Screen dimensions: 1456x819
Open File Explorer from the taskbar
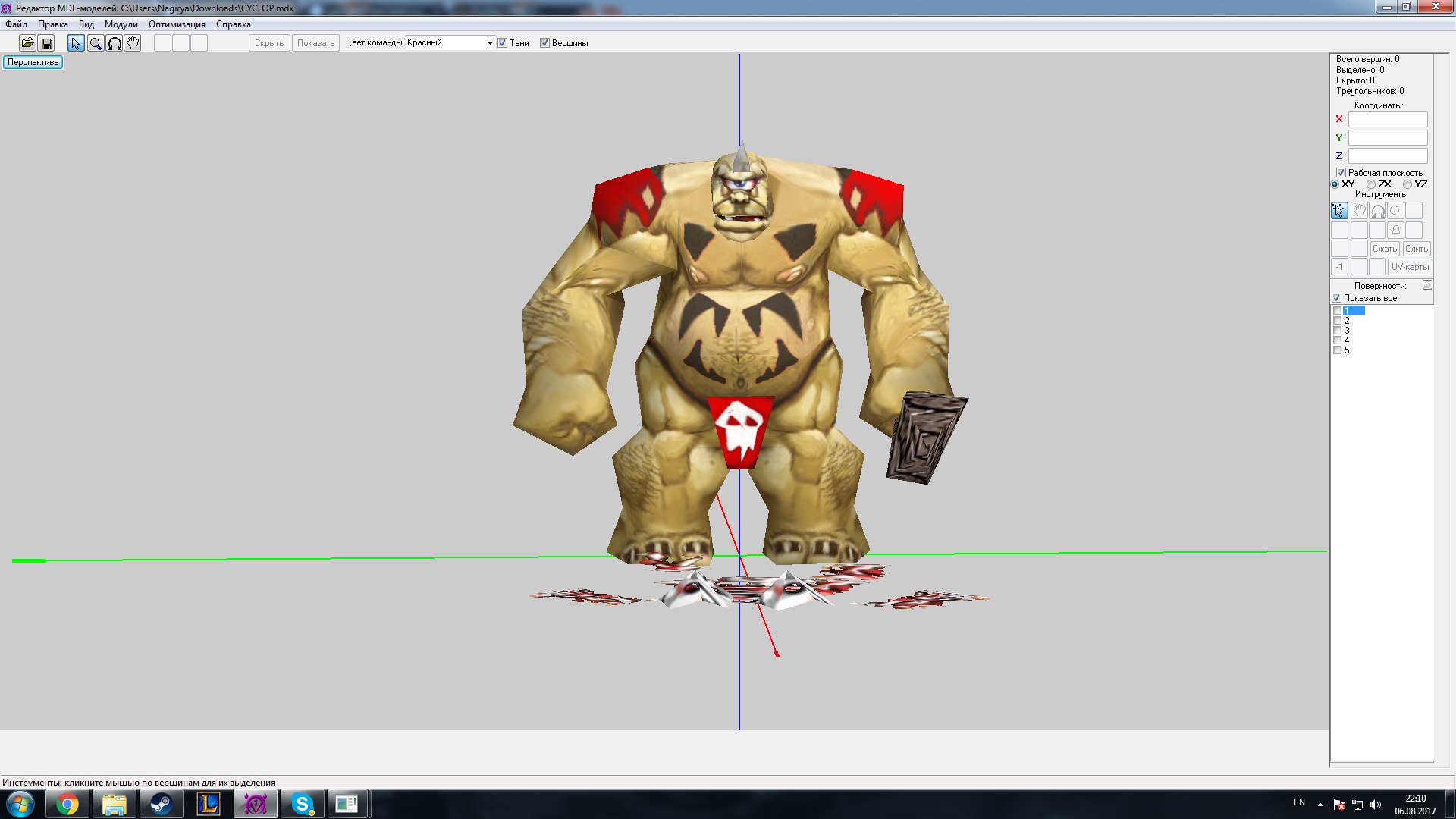pyautogui.click(x=115, y=804)
